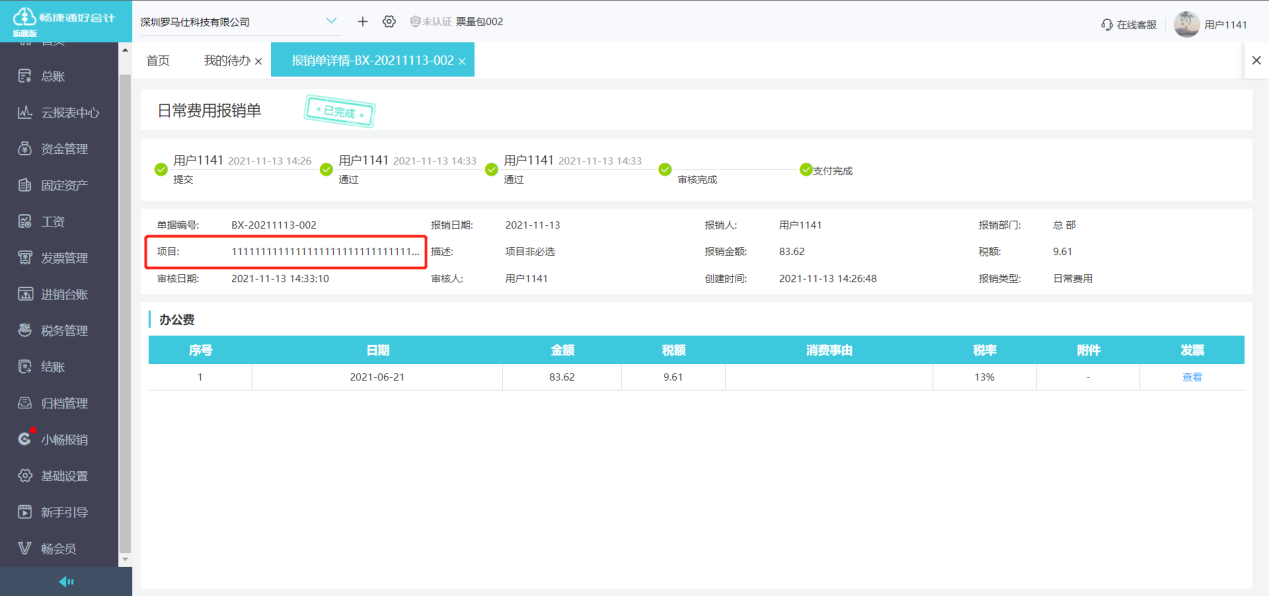Image resolution: width=1269 pixels, height=596 pixels.
Task: Open 用户1141 account menu
Action: click(x=1225, y=25)
